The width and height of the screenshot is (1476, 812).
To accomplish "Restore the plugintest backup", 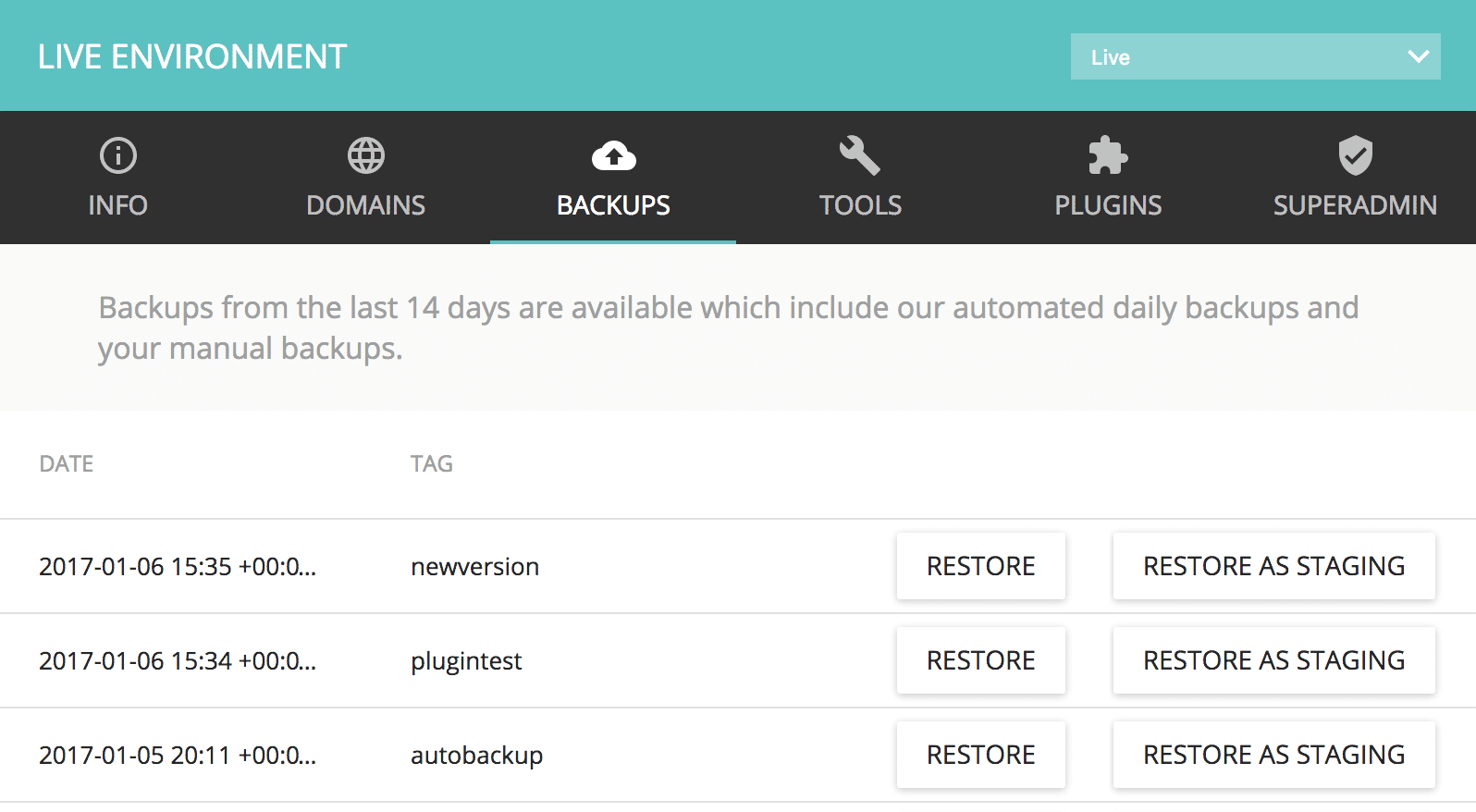I will point(980,660).
